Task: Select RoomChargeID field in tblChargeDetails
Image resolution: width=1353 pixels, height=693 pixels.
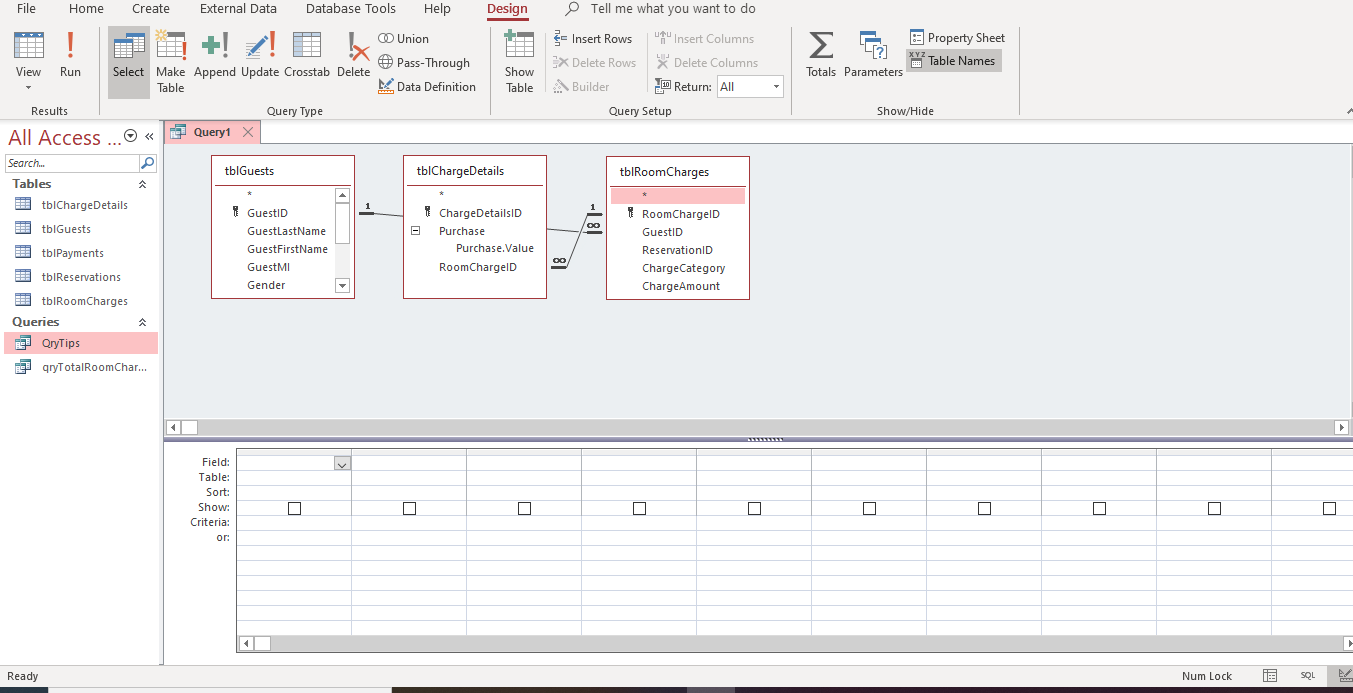Action: click(x=478, y=267)
